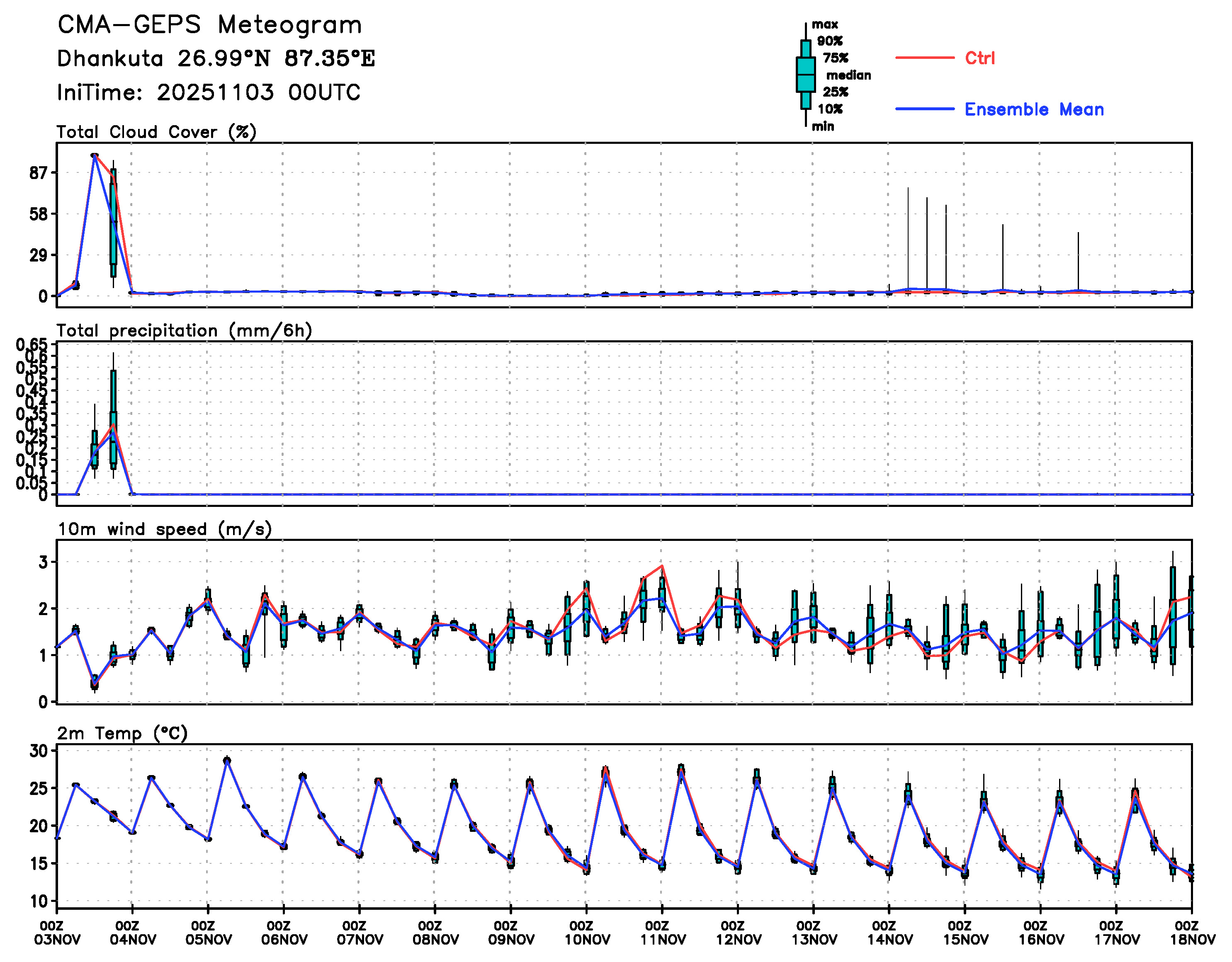Click the box-plot legend icon
This screenshot has width=1232, height=962.
click(x=806, y=75)
